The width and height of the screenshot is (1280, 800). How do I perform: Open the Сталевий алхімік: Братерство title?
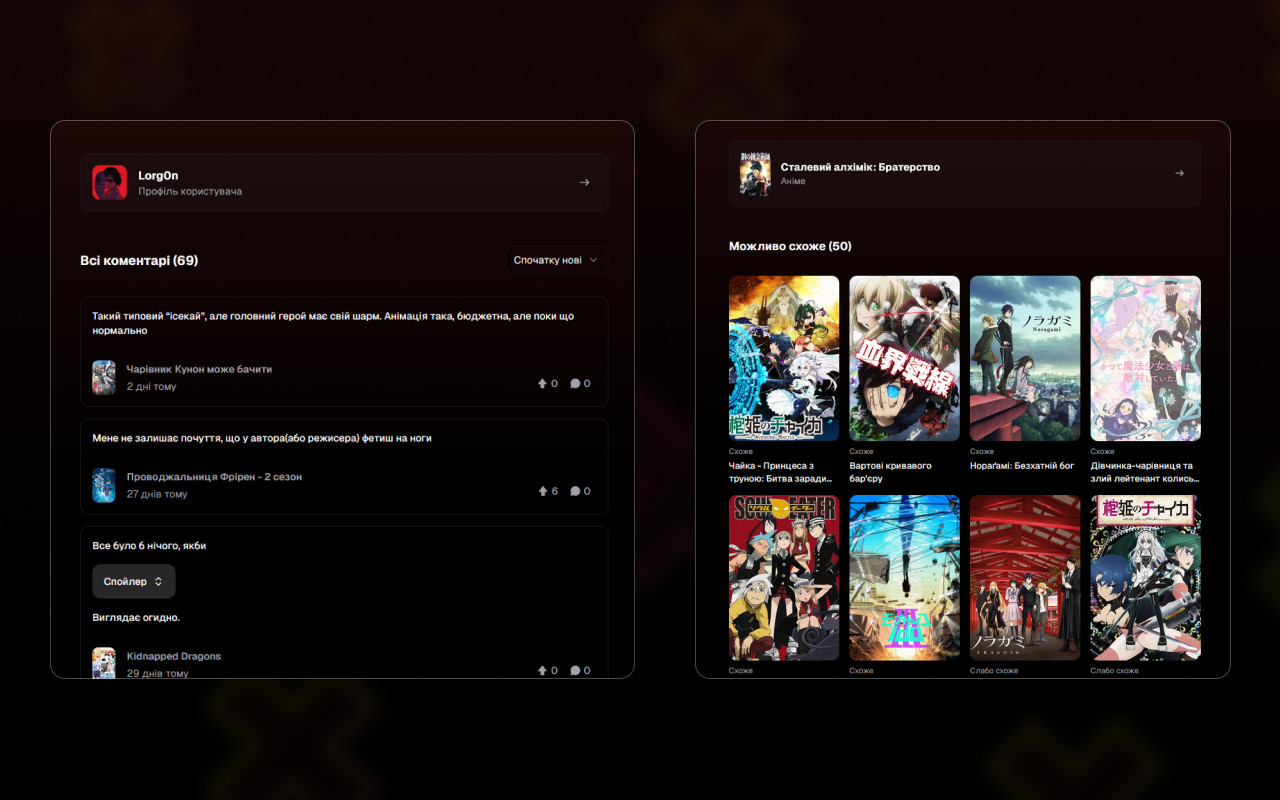[x=860, y=167]
